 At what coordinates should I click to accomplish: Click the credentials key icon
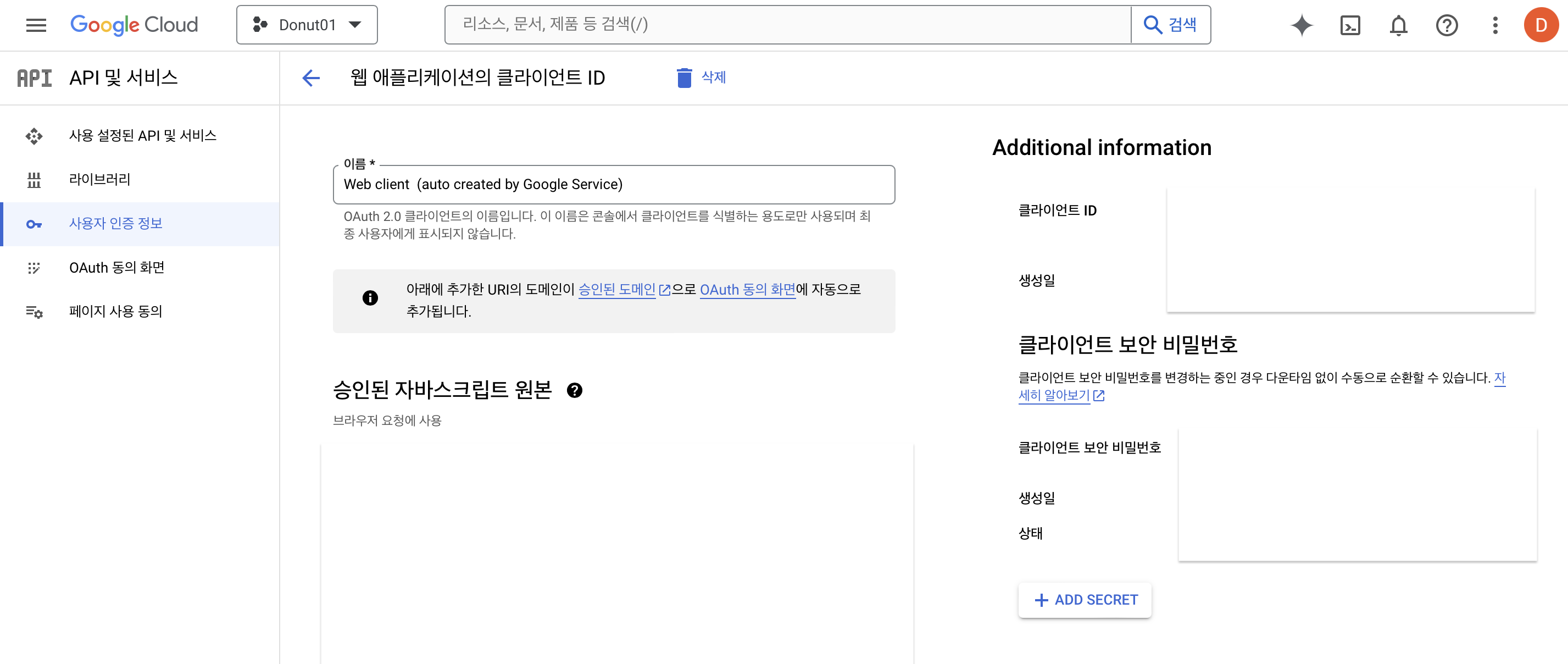[x=34, y=224]
